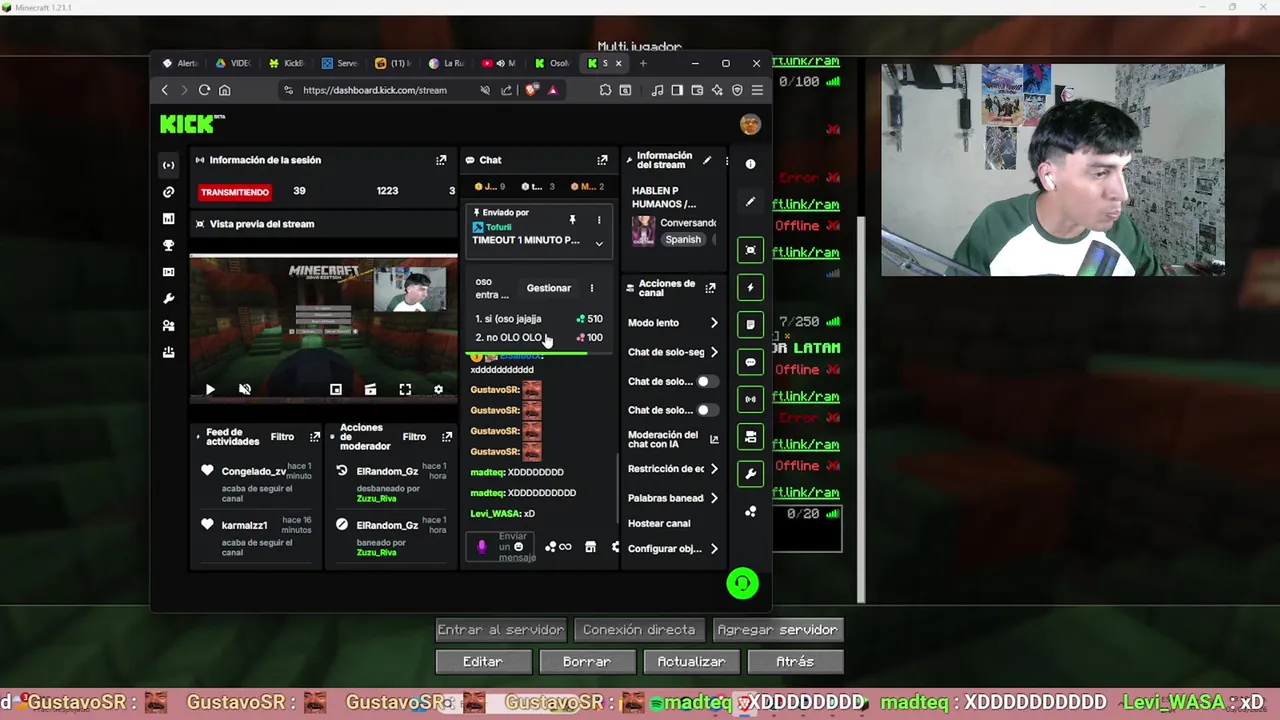The width and height of the screenshot is (1280, 720).
Task: Toggle picture-in-picture on the stream preview
Action: point(336,390)
